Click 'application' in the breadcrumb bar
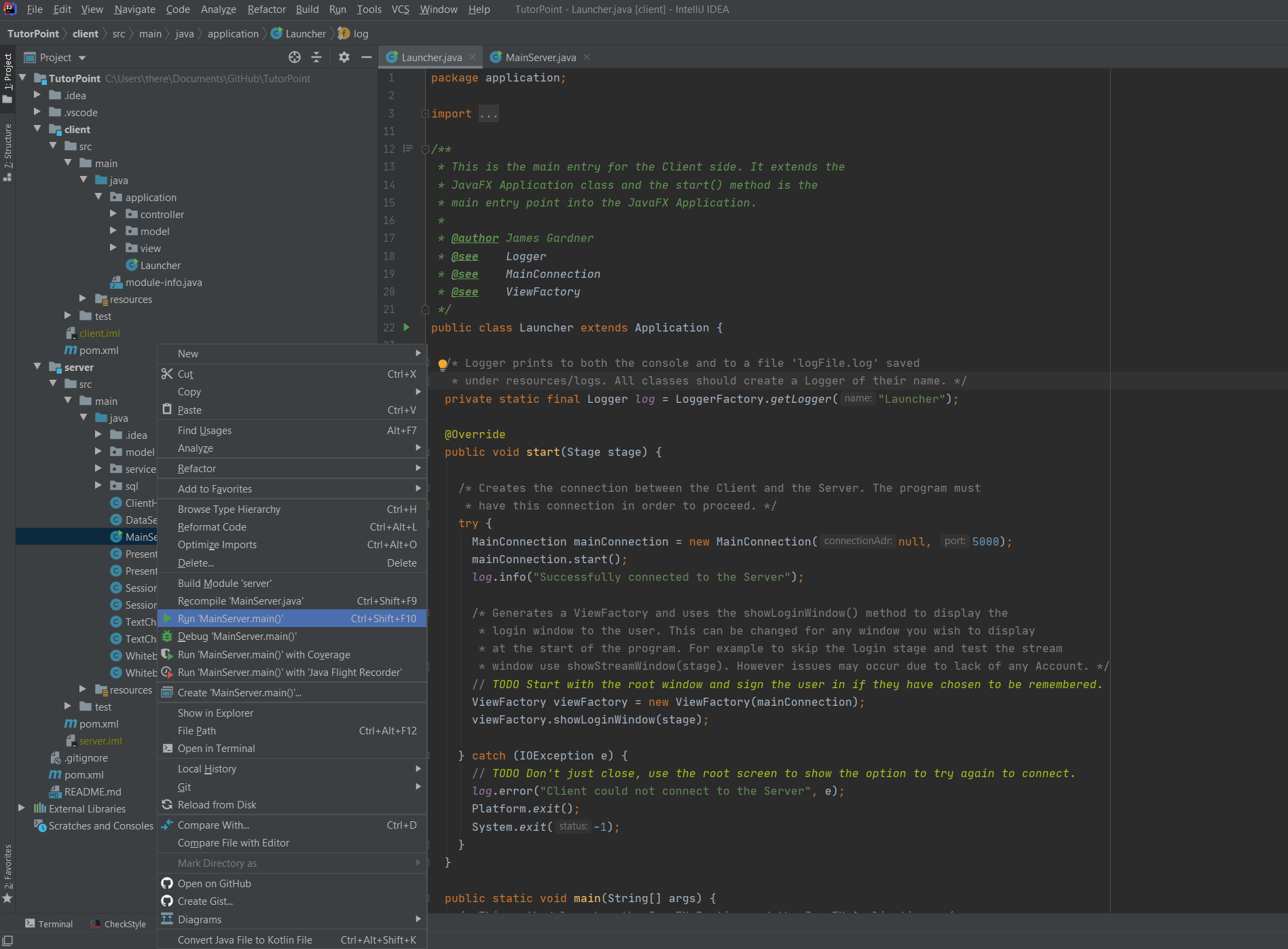Screen dimensions: 1288x949 233,33
